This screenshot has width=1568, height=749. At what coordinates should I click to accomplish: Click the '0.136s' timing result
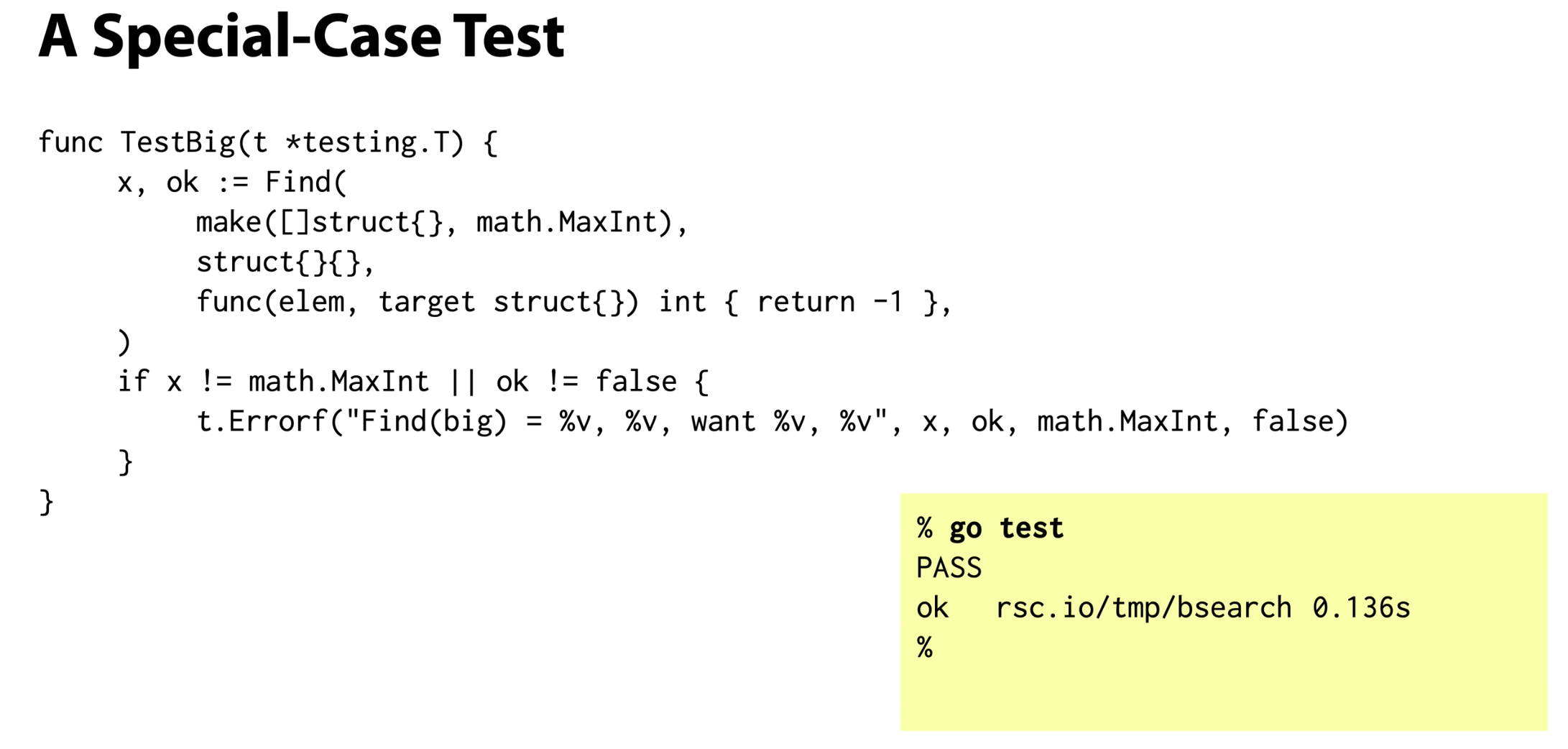pyautogui.click(x=1361, y=608)
